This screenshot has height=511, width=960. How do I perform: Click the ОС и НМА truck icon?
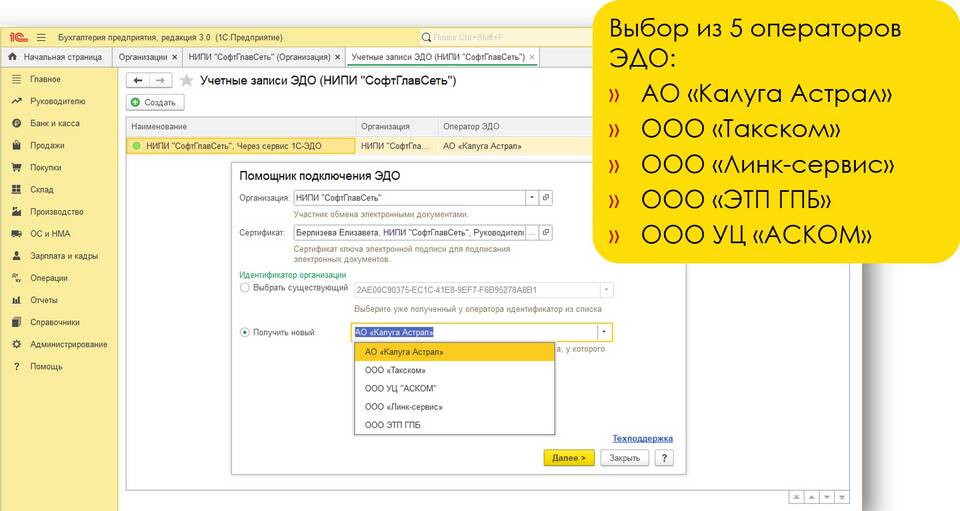17,234
